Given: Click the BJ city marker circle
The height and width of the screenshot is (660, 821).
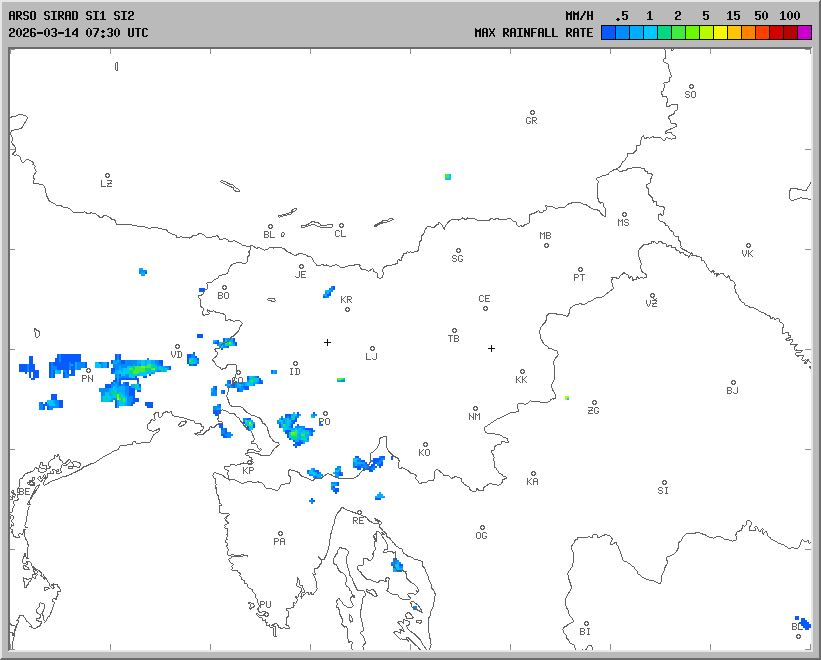Looking at the screenshot, I should coord(733,383).
